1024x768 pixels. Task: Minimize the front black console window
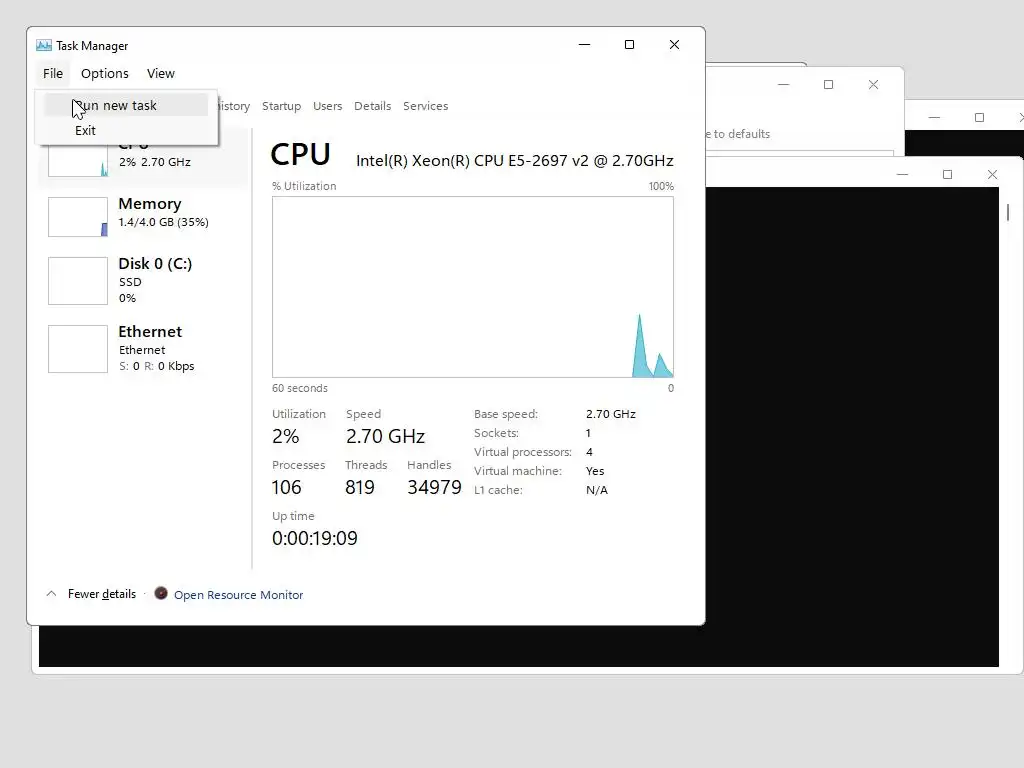tap(903, 174)
